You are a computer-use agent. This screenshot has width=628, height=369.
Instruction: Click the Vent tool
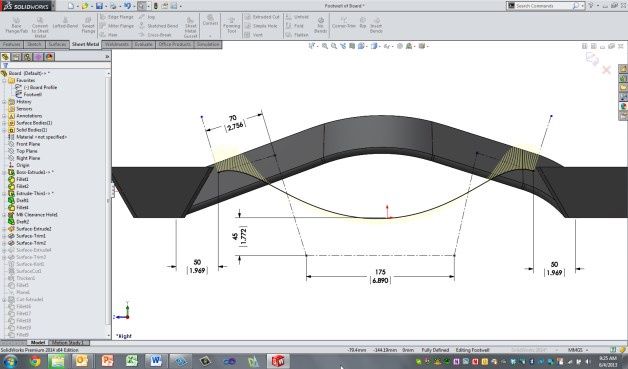click(x=254, y=35)
